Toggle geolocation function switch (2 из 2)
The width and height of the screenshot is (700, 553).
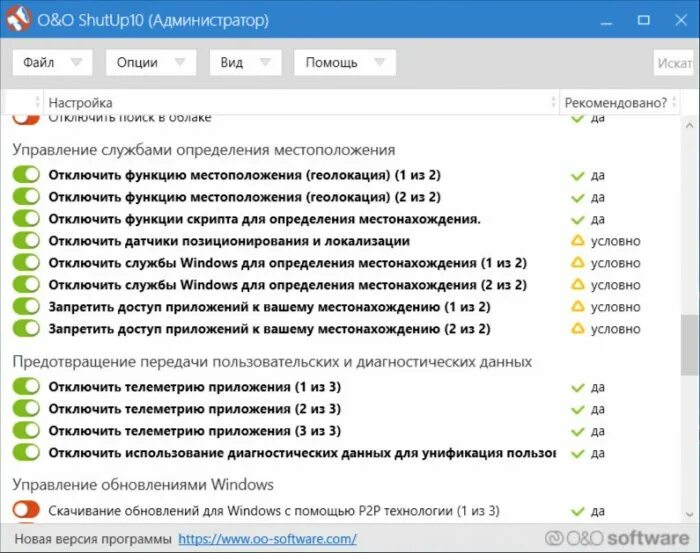26,196
